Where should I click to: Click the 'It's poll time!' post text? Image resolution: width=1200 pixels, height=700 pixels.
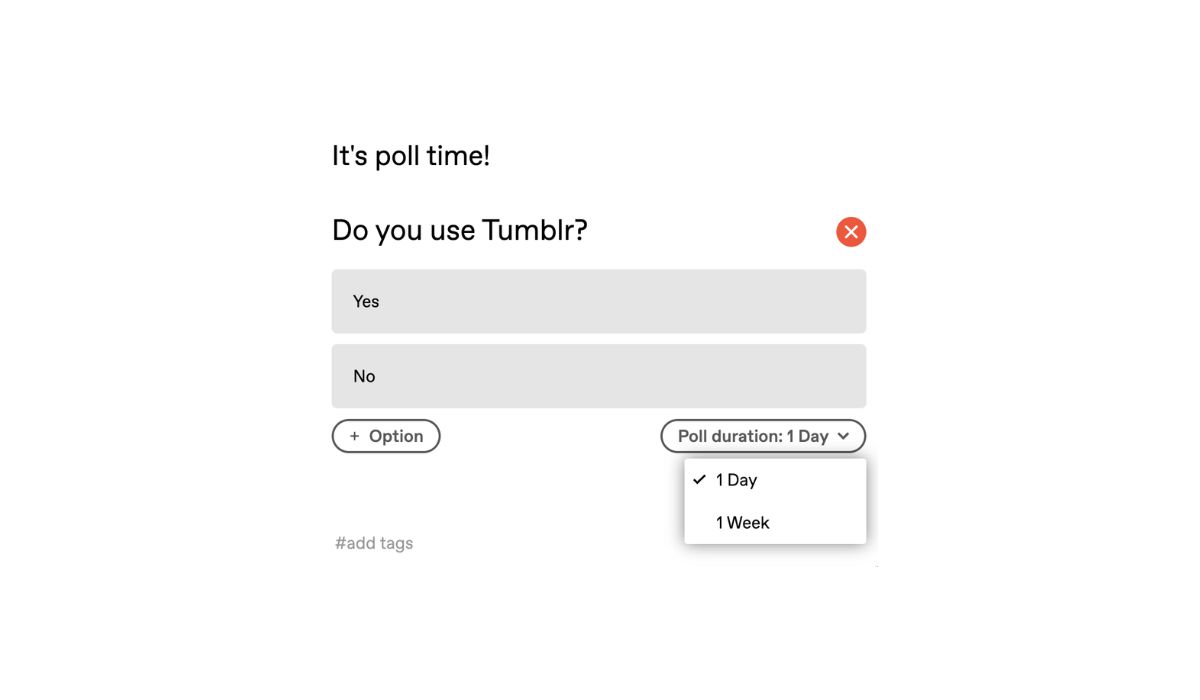[x=411, y=156]
